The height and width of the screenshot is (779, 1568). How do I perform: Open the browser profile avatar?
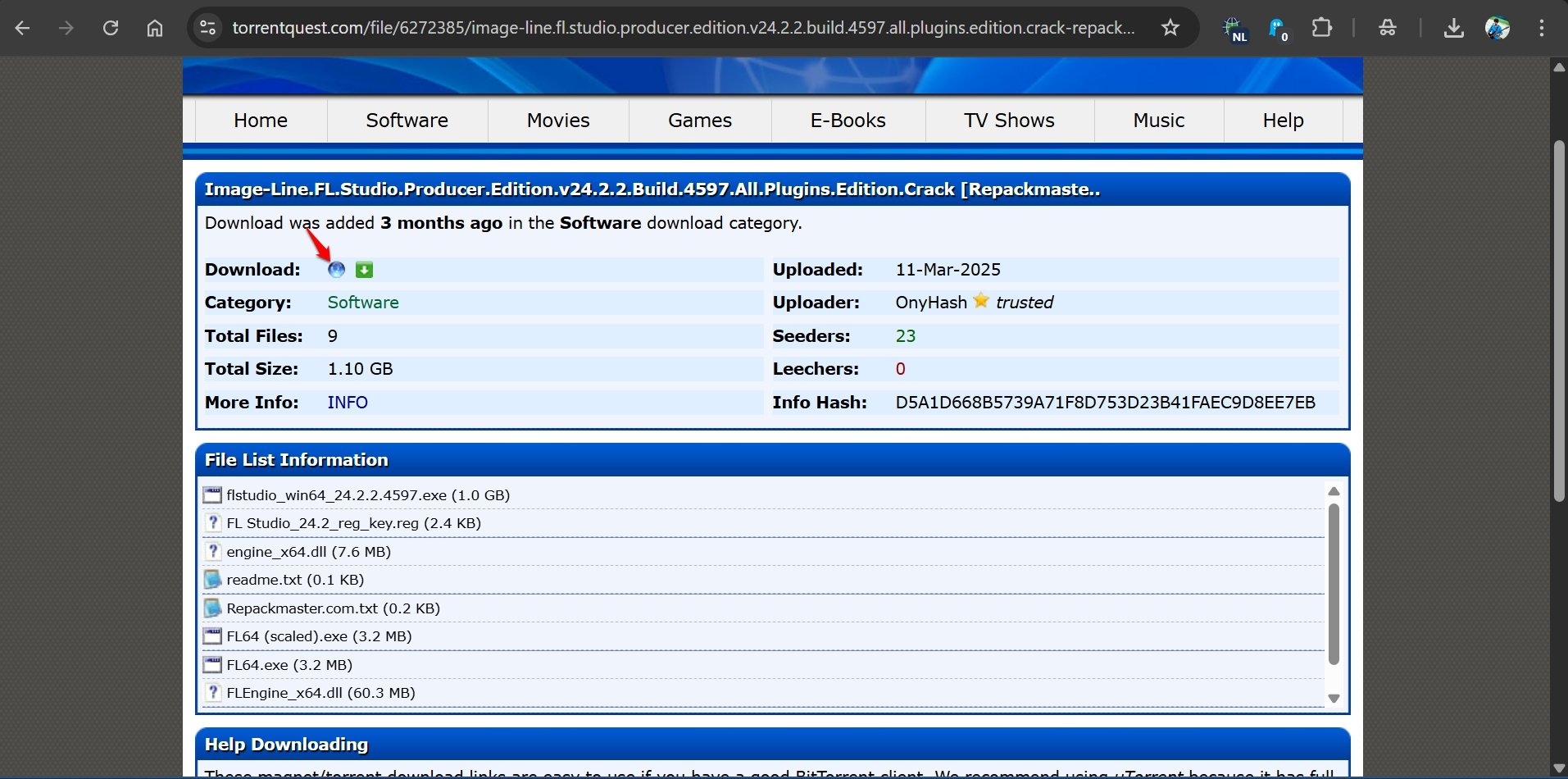pos(1498,28)
